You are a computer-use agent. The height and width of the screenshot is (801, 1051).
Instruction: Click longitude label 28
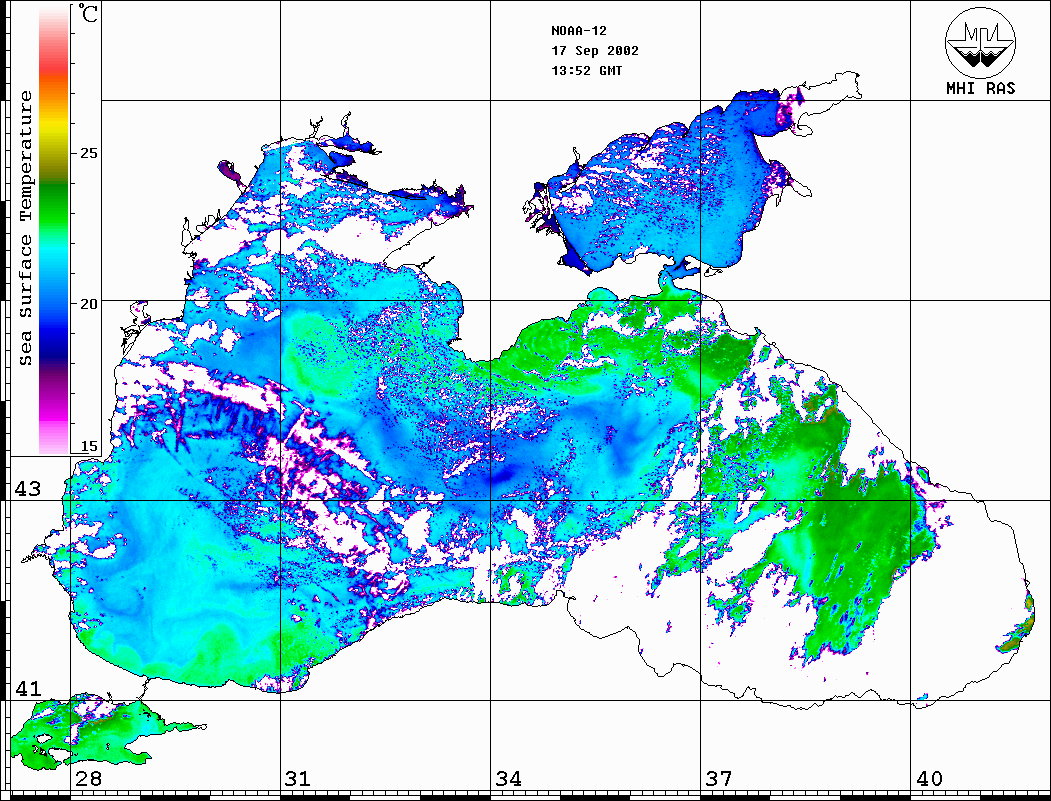click(x=88, y=778)
